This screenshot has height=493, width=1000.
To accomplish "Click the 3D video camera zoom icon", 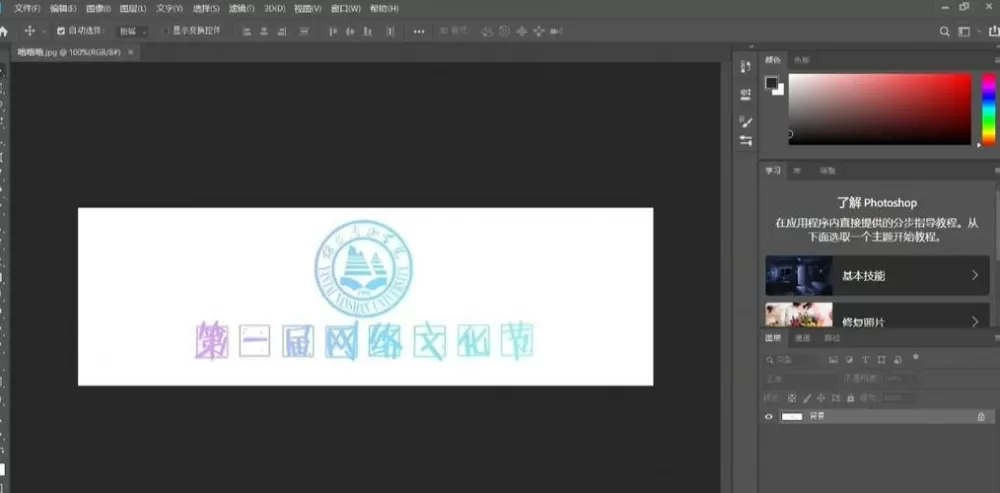I will pos(557,31).
